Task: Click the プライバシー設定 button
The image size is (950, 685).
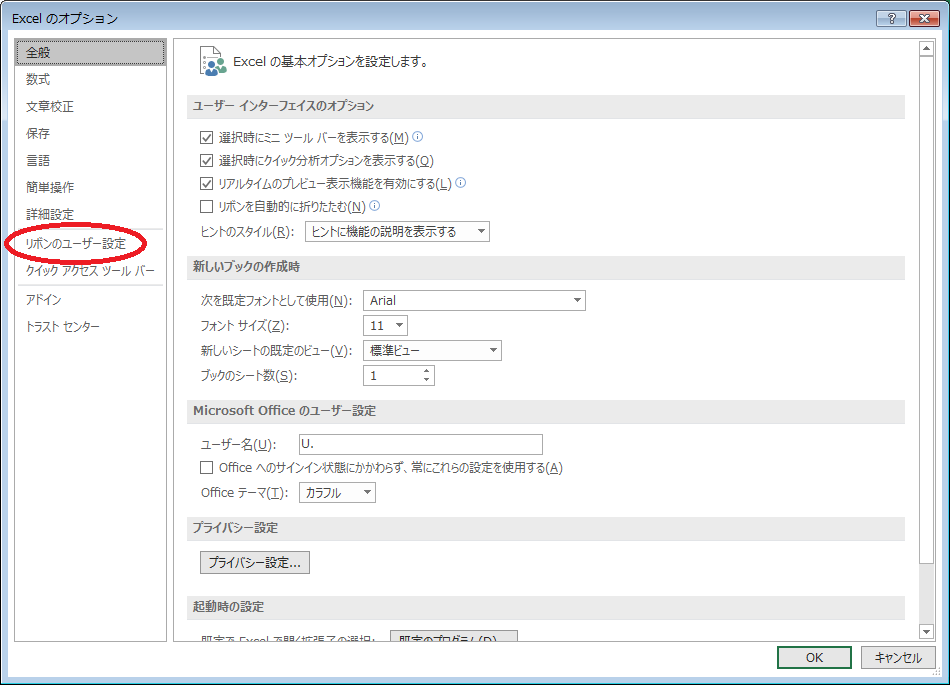Action: 255,563
